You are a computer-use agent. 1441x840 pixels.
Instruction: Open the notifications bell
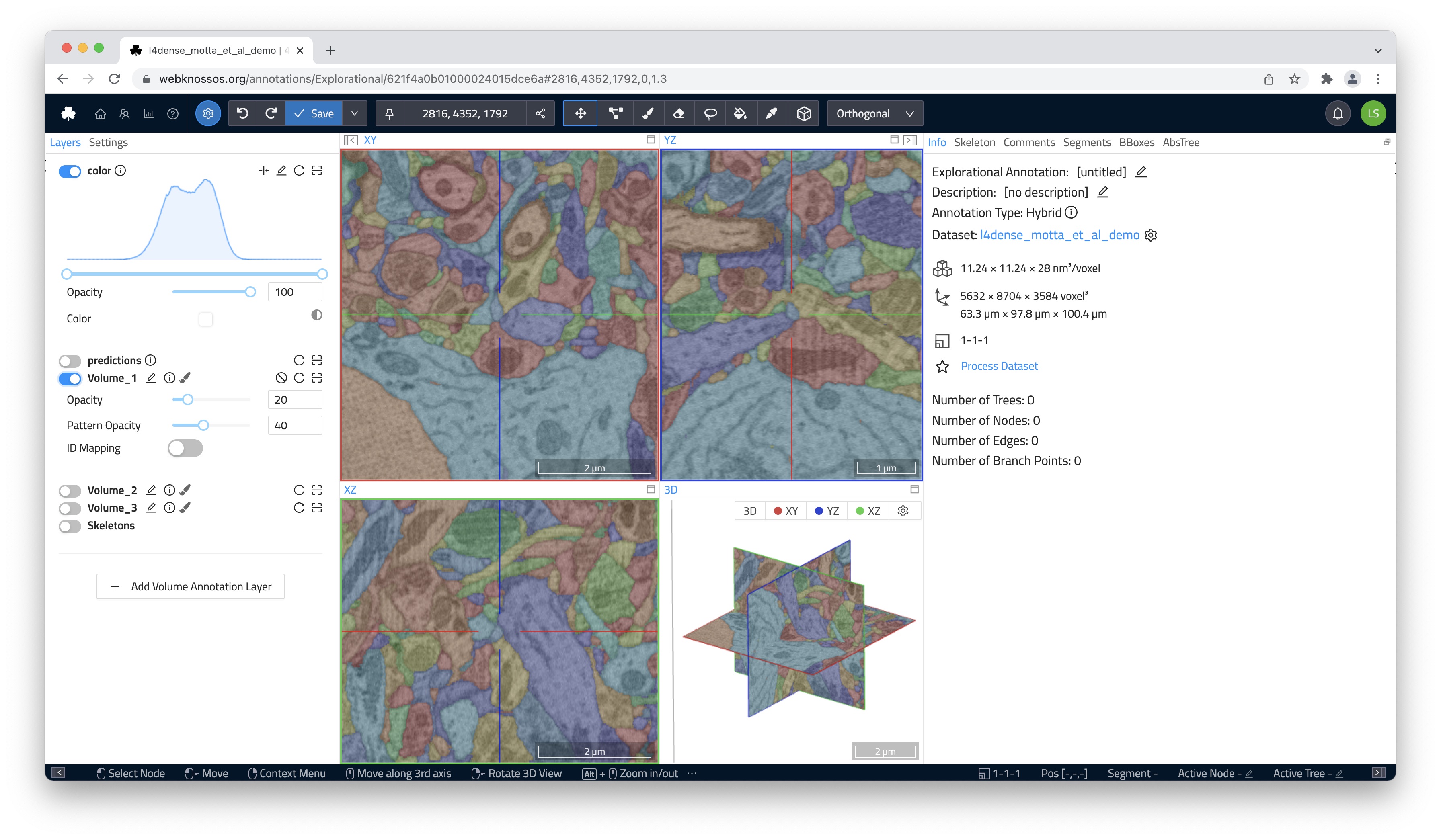pos(1338,113)
